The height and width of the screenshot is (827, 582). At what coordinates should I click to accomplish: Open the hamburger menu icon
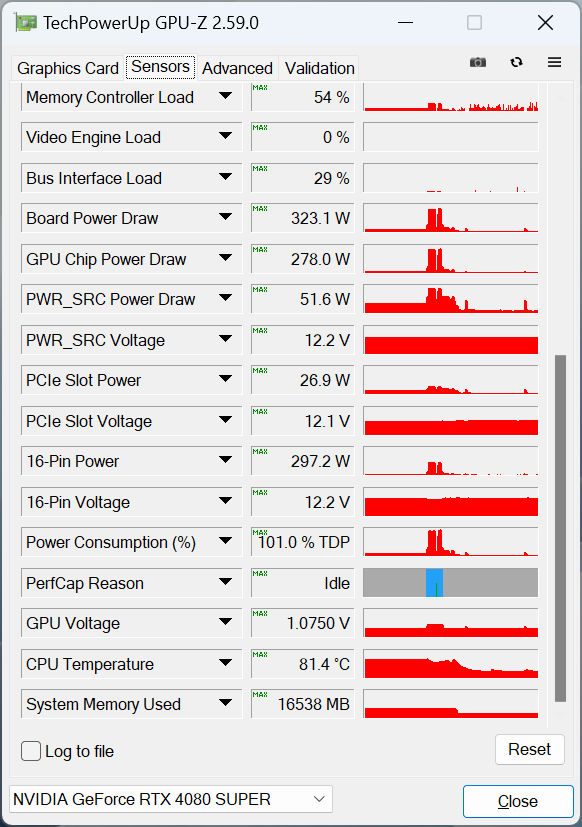[x=554, y=62]
